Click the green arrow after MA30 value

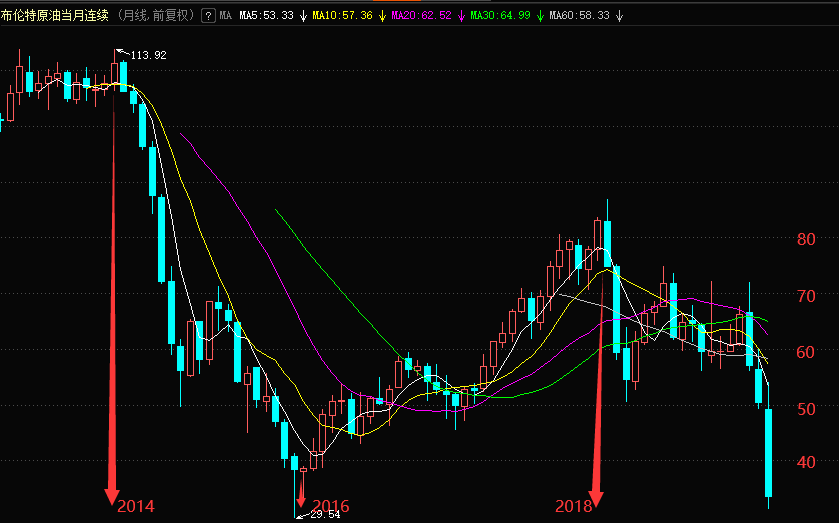540,16
